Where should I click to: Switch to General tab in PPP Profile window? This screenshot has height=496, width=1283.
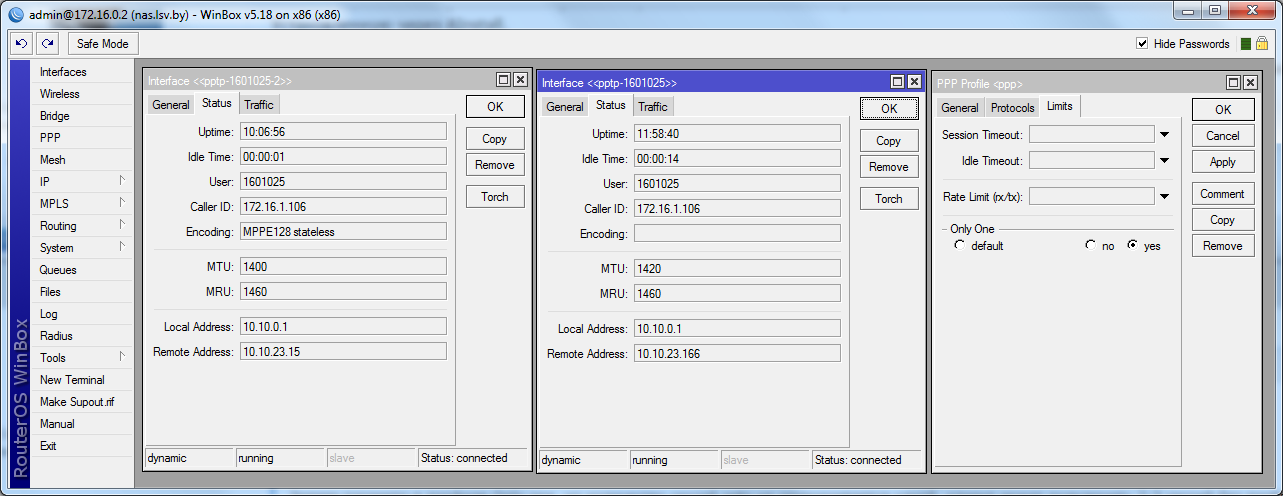point(960,108)
